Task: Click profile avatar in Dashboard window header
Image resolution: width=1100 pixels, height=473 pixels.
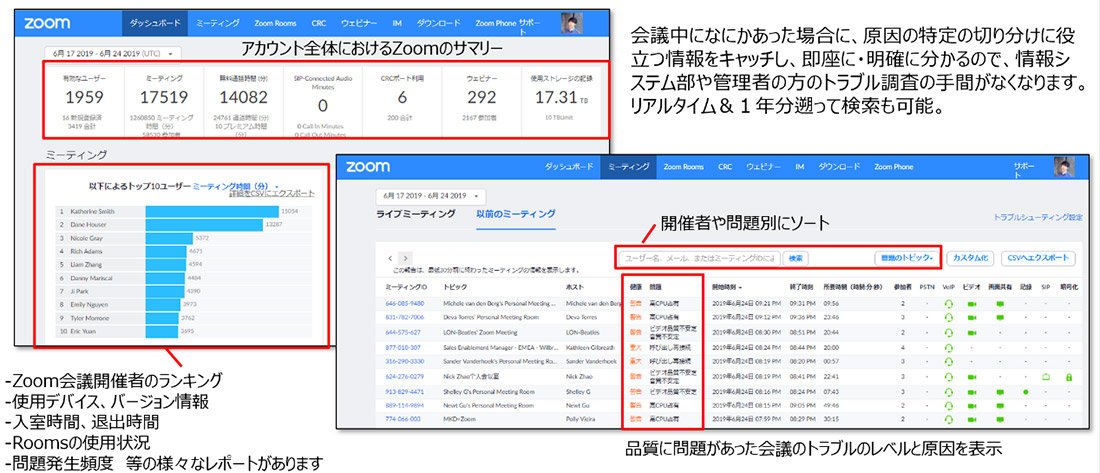Action: 572,23
